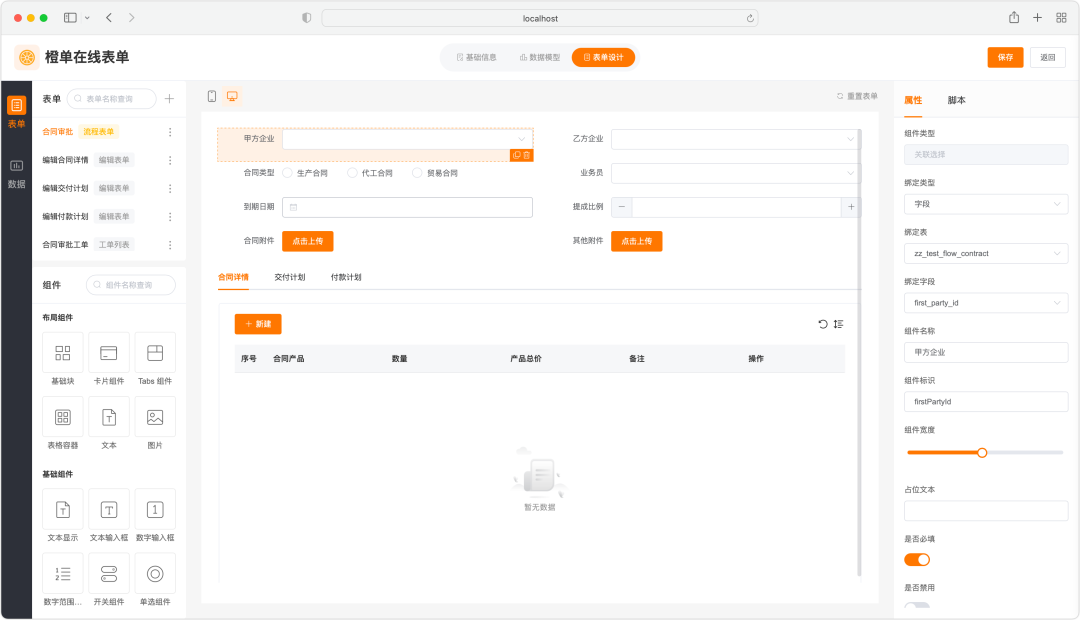
Task: Open the 甲方企业 dropdown
Action: 408,139
